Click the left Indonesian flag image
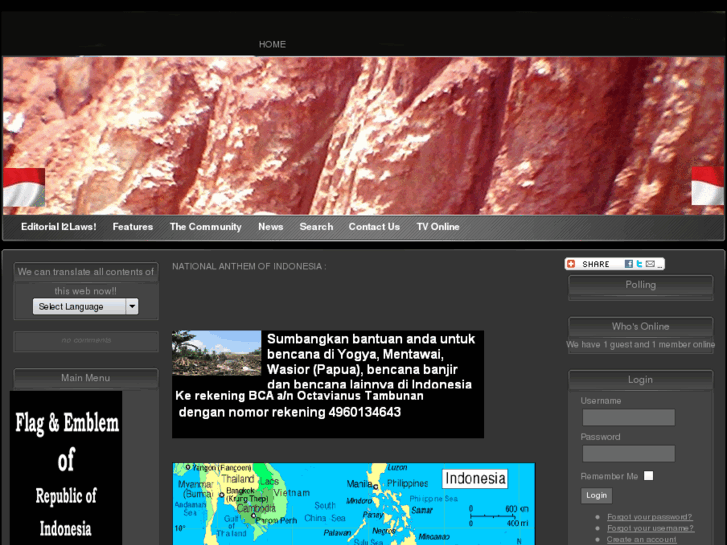This screenshot has height=545, width=727. (x=24, y=187)
